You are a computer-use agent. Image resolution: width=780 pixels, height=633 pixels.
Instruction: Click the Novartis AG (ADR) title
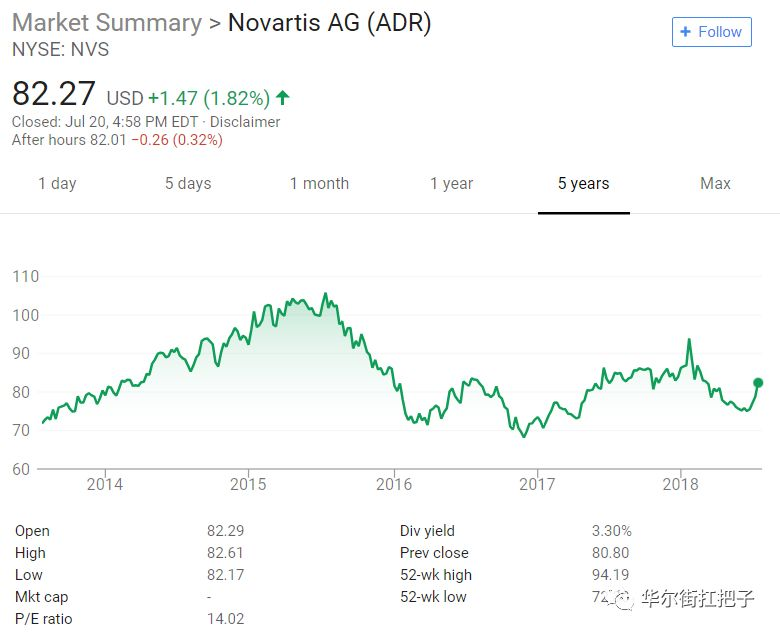click(x=329, y=23)
